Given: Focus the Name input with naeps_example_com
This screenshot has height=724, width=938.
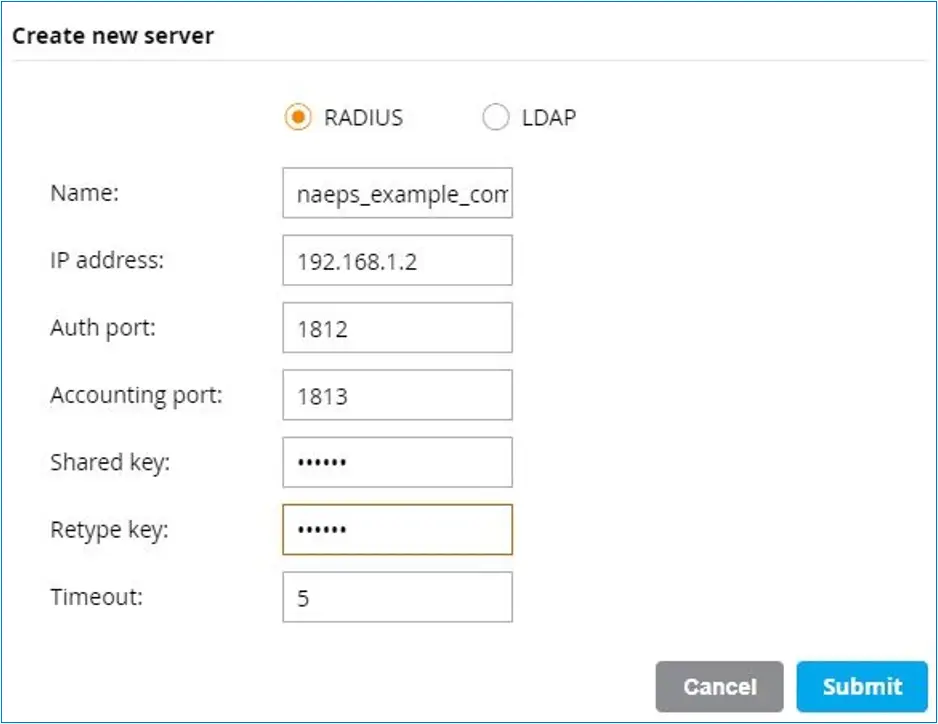Looking at the screenshot, I should [x=397, y=193].
